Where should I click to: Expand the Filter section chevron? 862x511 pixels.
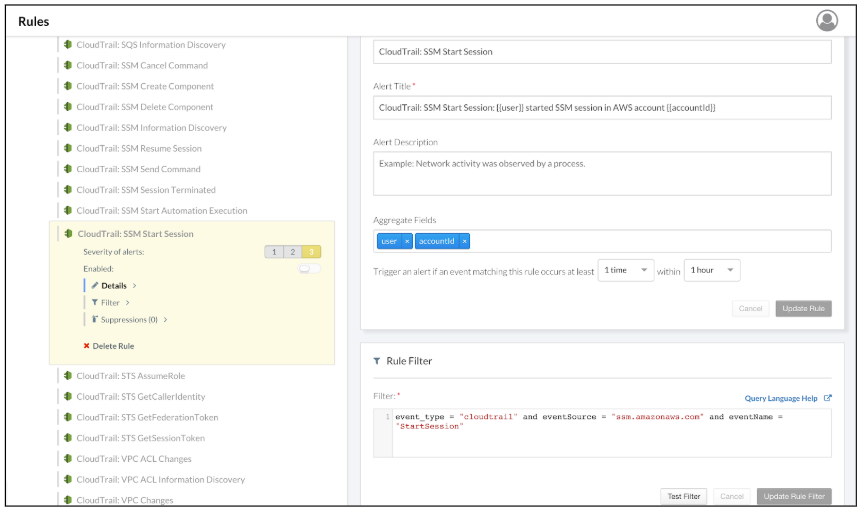[x=128, y=303]
